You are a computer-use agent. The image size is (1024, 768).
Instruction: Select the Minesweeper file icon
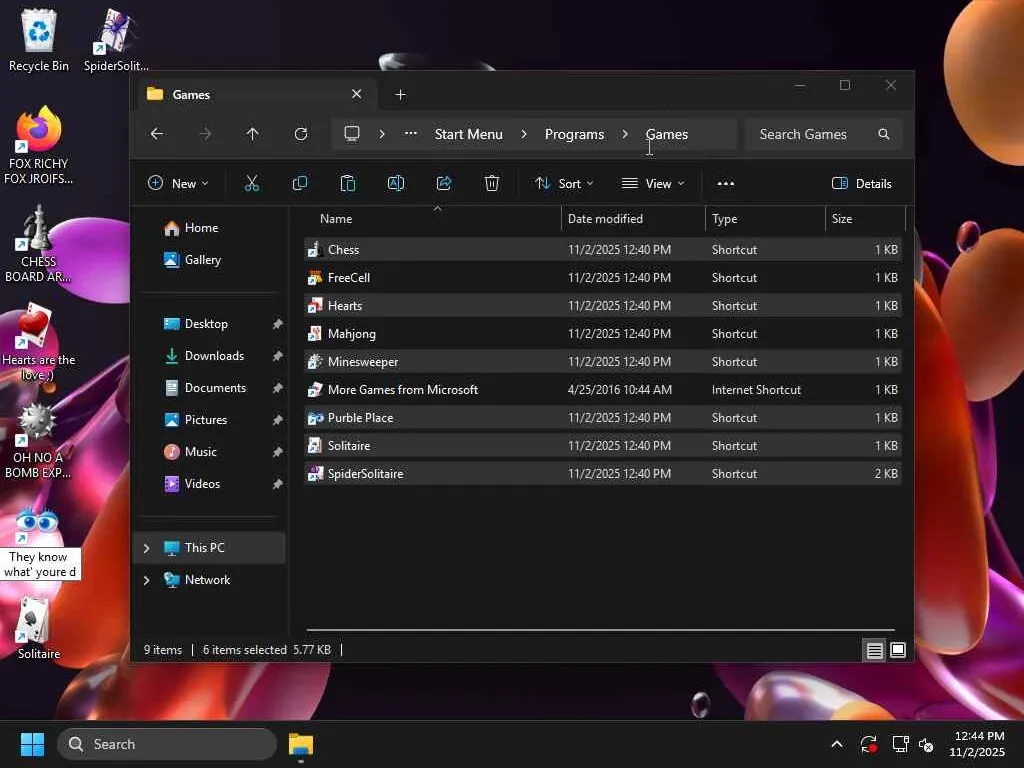tap(315, 362)
